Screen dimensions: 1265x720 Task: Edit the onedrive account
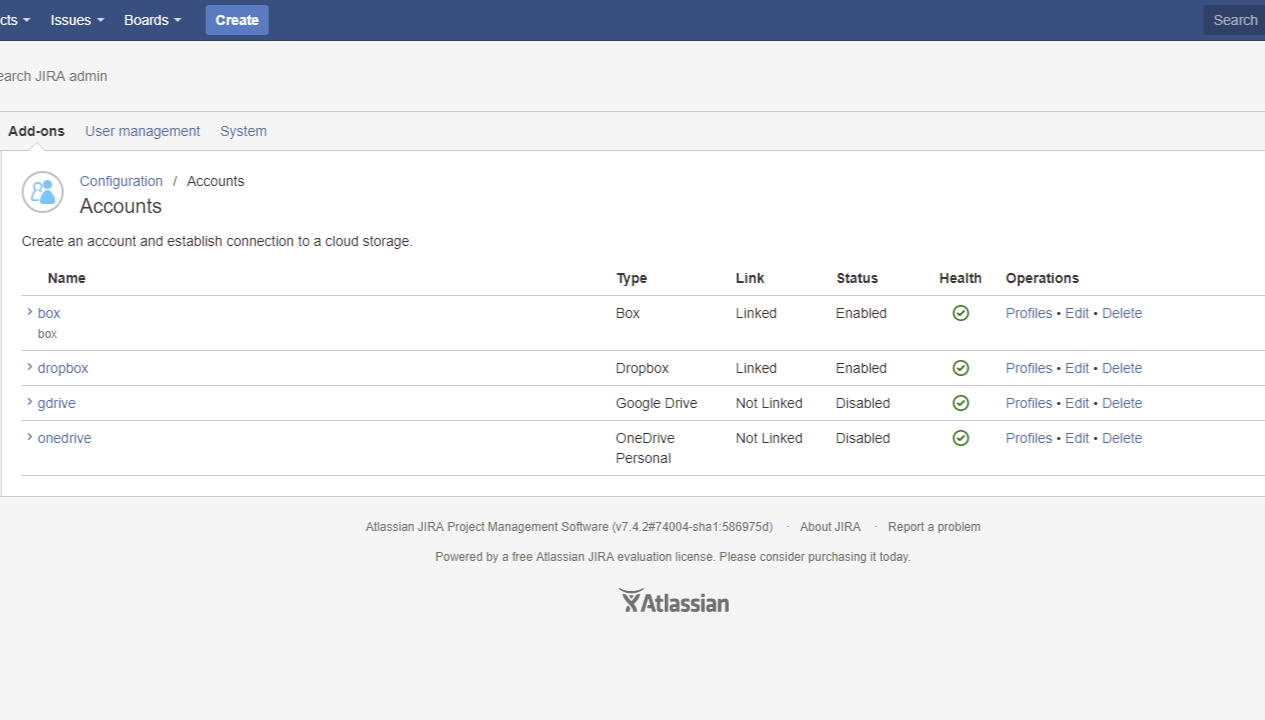(x=1077, y=438)
